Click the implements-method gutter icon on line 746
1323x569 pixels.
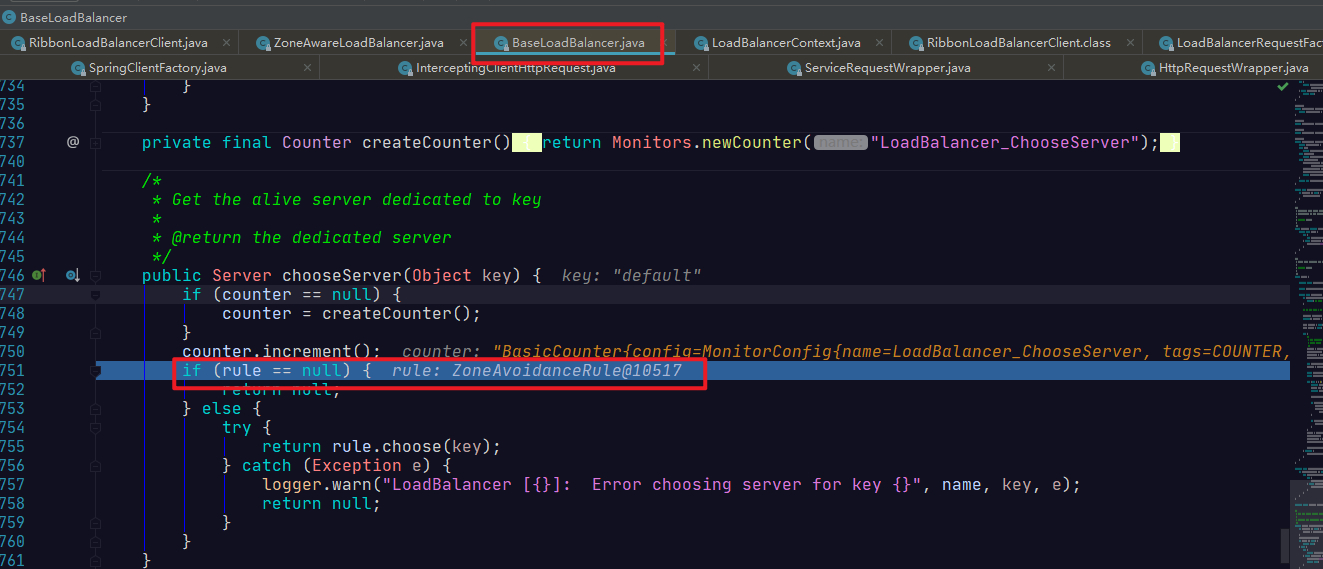[39, 275]
